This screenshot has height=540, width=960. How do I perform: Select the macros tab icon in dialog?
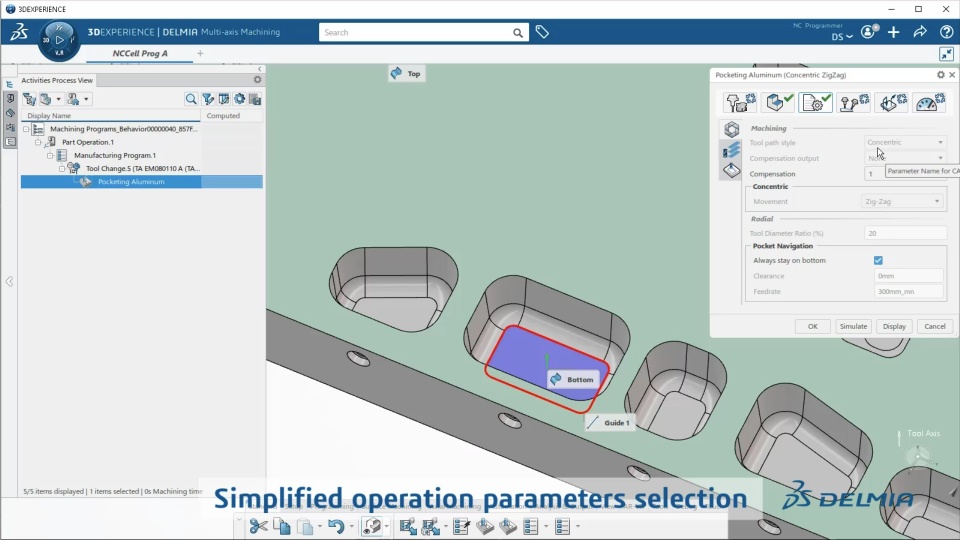tap(854, 102)
